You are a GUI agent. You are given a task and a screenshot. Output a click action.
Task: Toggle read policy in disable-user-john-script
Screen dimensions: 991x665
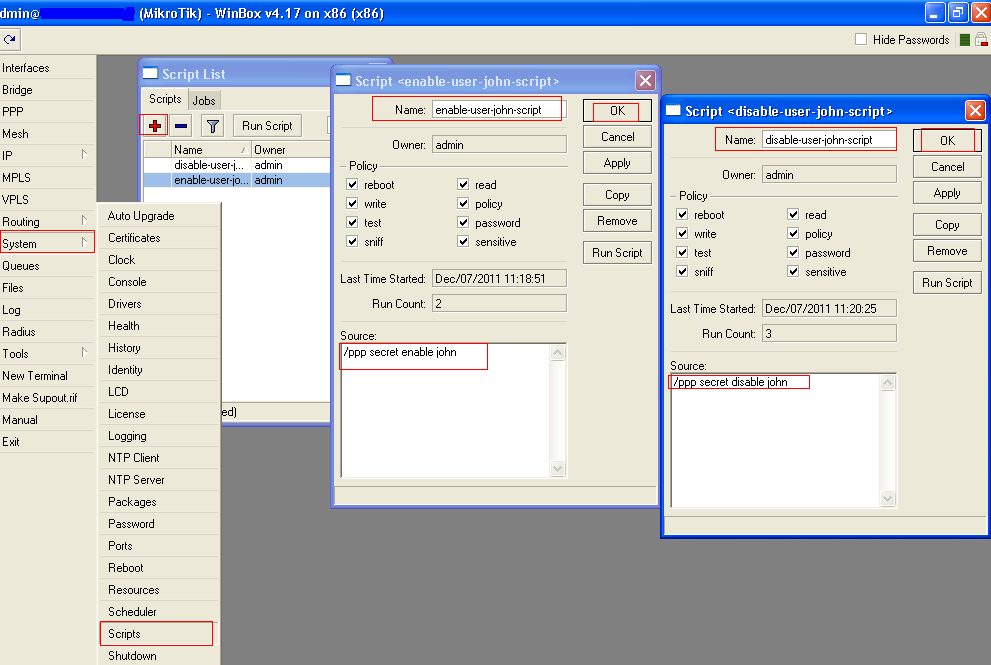coord(793,214)
